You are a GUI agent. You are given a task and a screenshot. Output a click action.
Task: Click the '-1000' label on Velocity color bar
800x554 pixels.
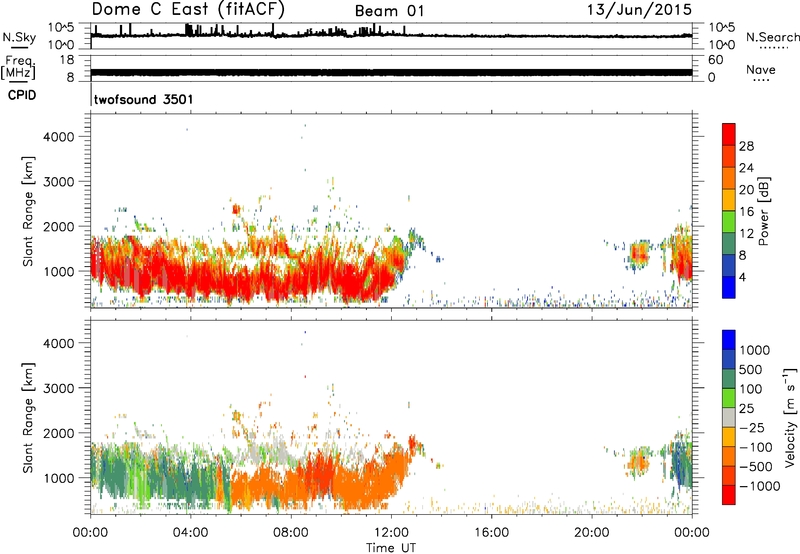pyautogui.click(x=759, y=486)
